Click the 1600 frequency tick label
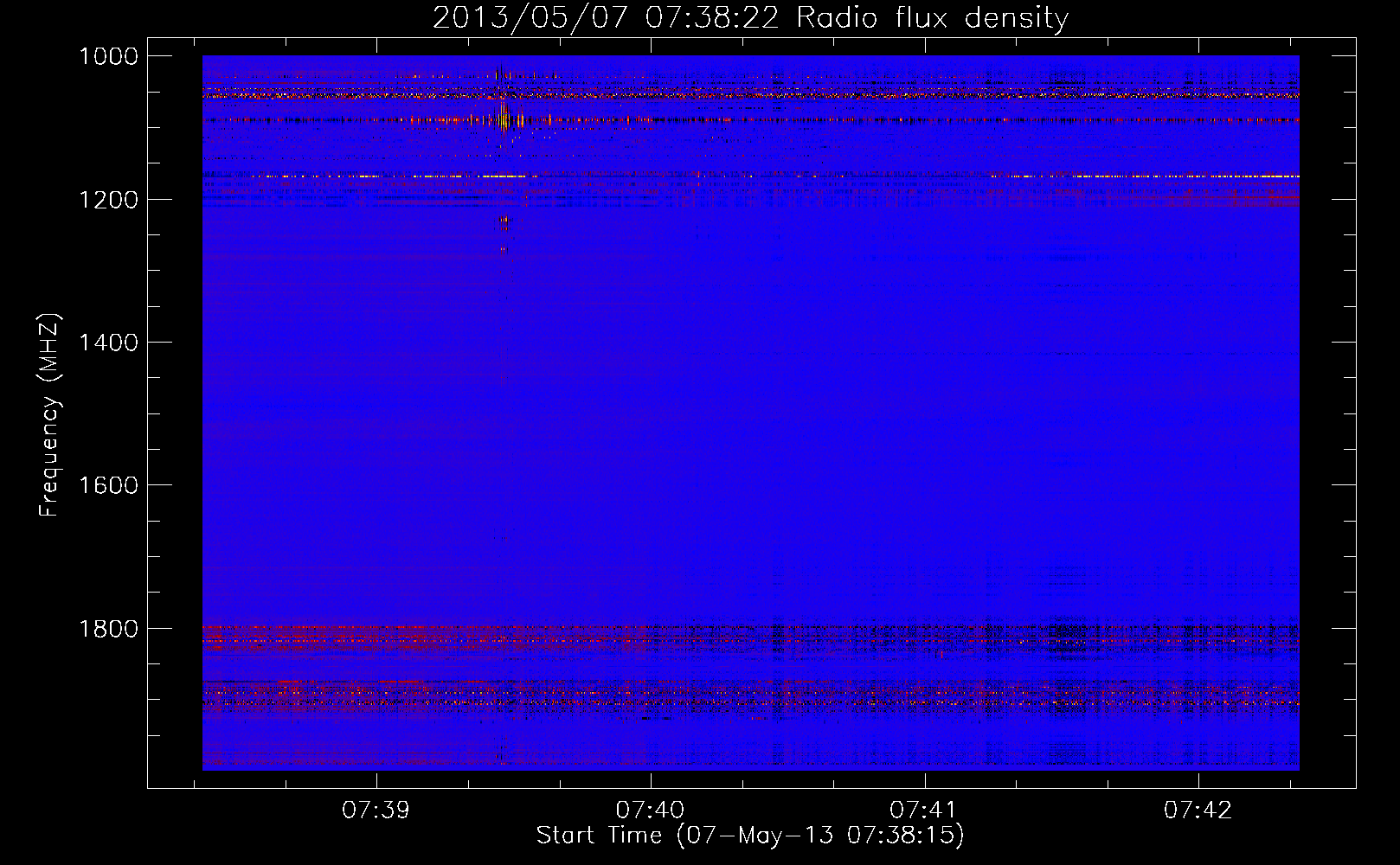1400x865 pixels. (x=109, y=485)
